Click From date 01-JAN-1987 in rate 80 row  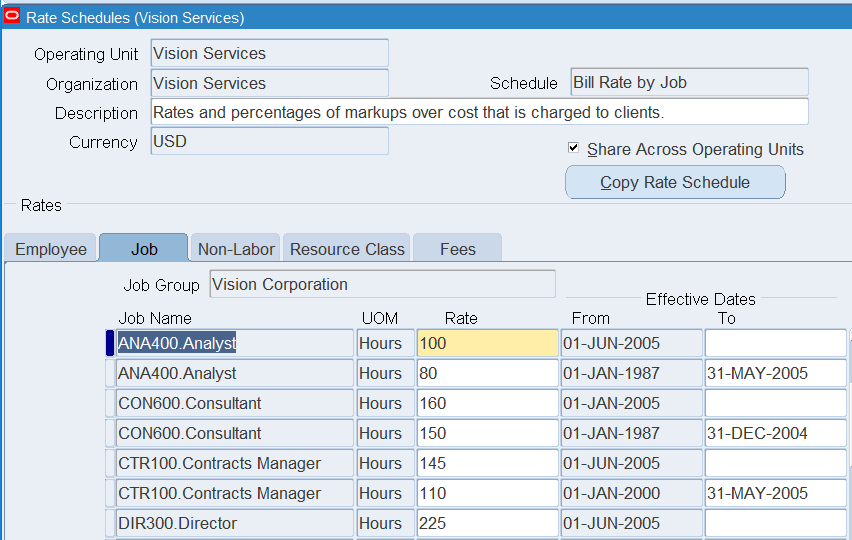(x=631, y=373)
